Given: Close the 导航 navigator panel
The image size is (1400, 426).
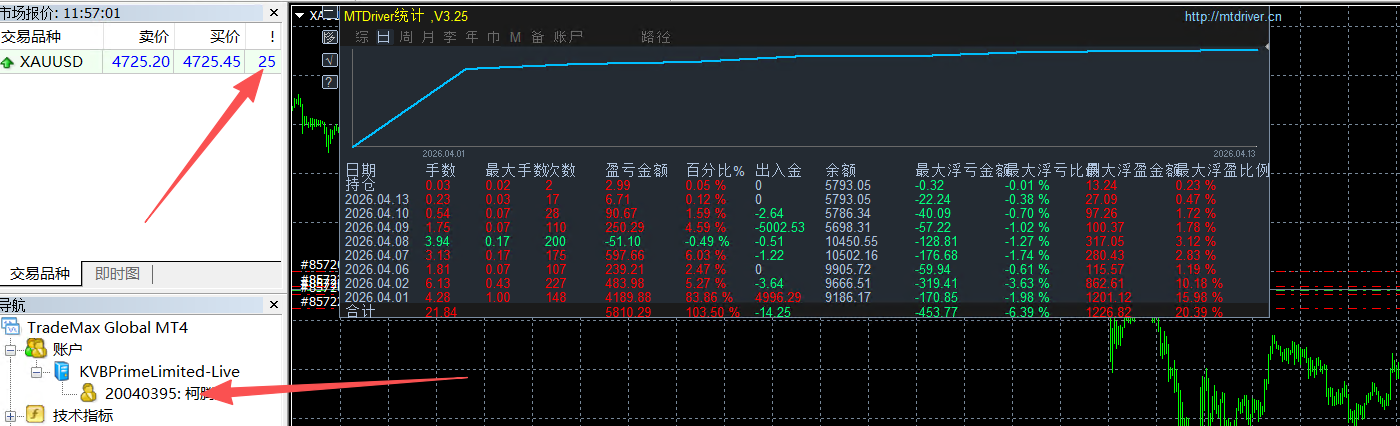Looking at the screenshot, I should pyautogui.click(x=273, y=304).
